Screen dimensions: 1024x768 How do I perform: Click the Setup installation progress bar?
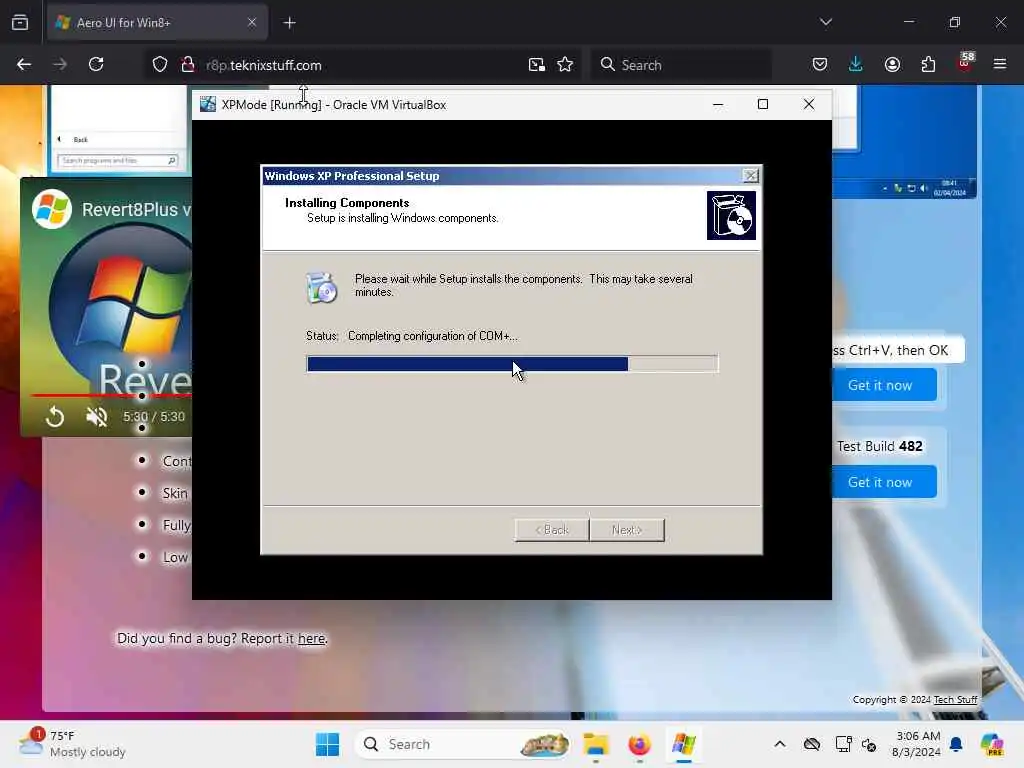[x=513, y=364]
